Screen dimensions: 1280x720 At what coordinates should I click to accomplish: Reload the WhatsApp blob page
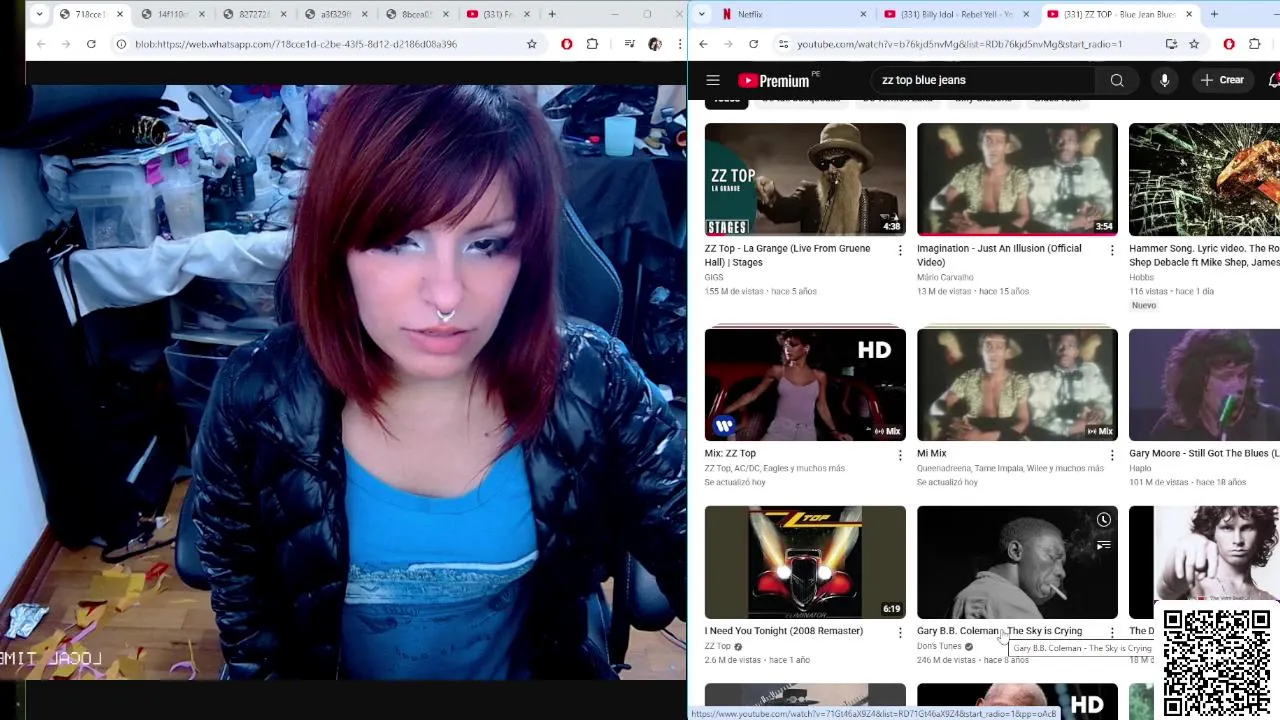coord(91,44)
